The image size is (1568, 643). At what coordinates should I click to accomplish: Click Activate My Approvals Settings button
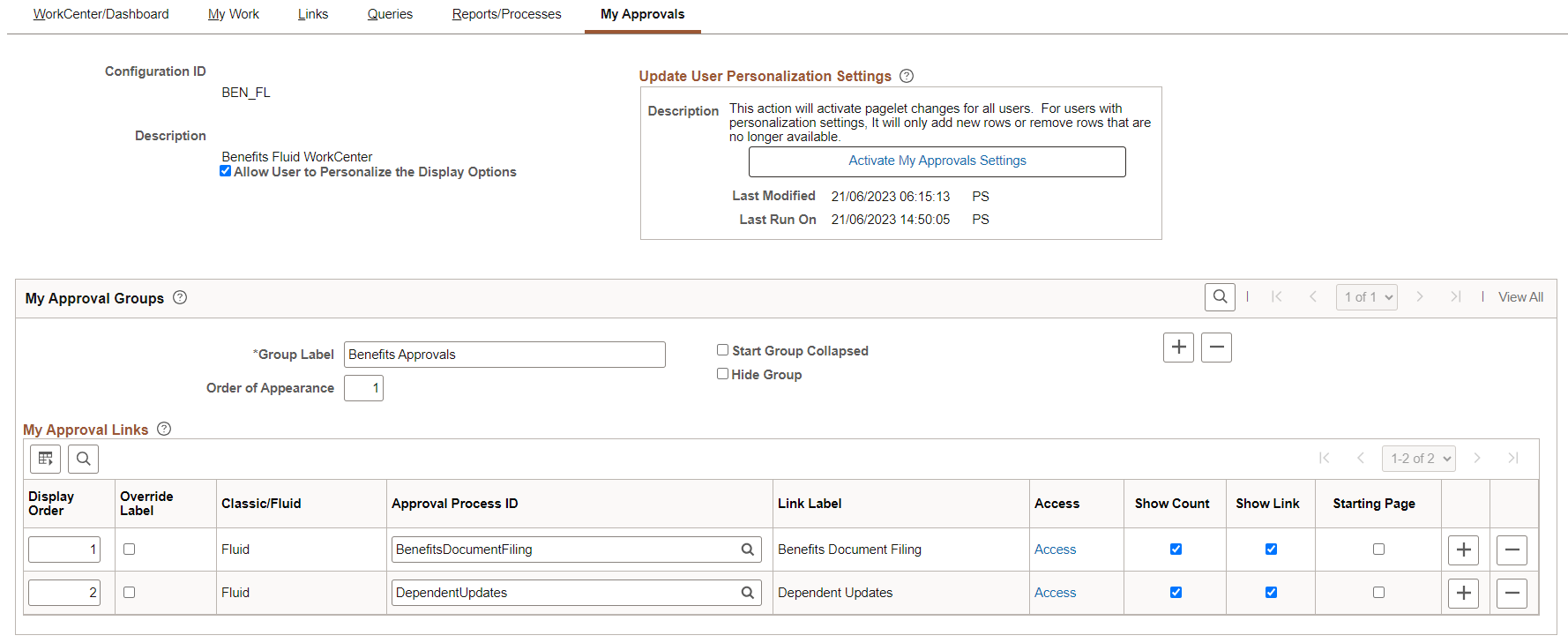(937, 161)
